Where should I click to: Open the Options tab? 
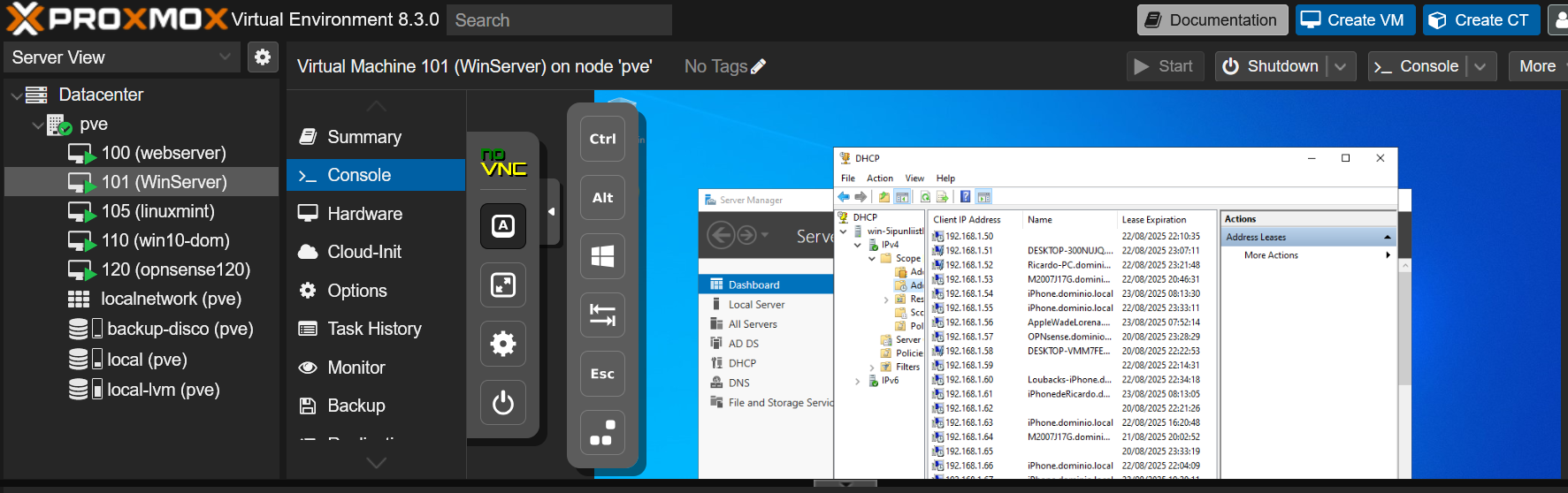376,291
